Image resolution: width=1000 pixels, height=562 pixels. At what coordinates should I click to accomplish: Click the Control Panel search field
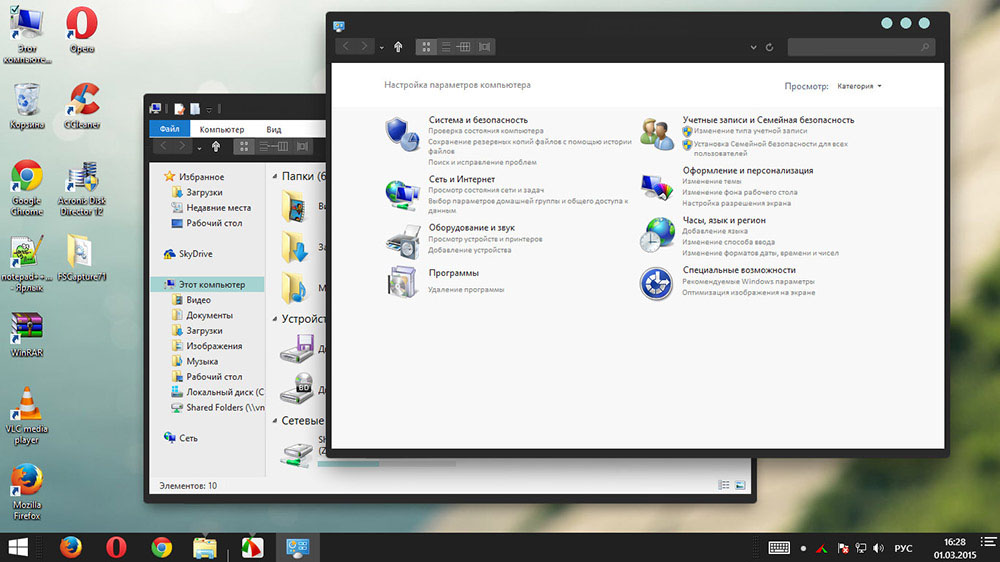(x=860, y=47)
